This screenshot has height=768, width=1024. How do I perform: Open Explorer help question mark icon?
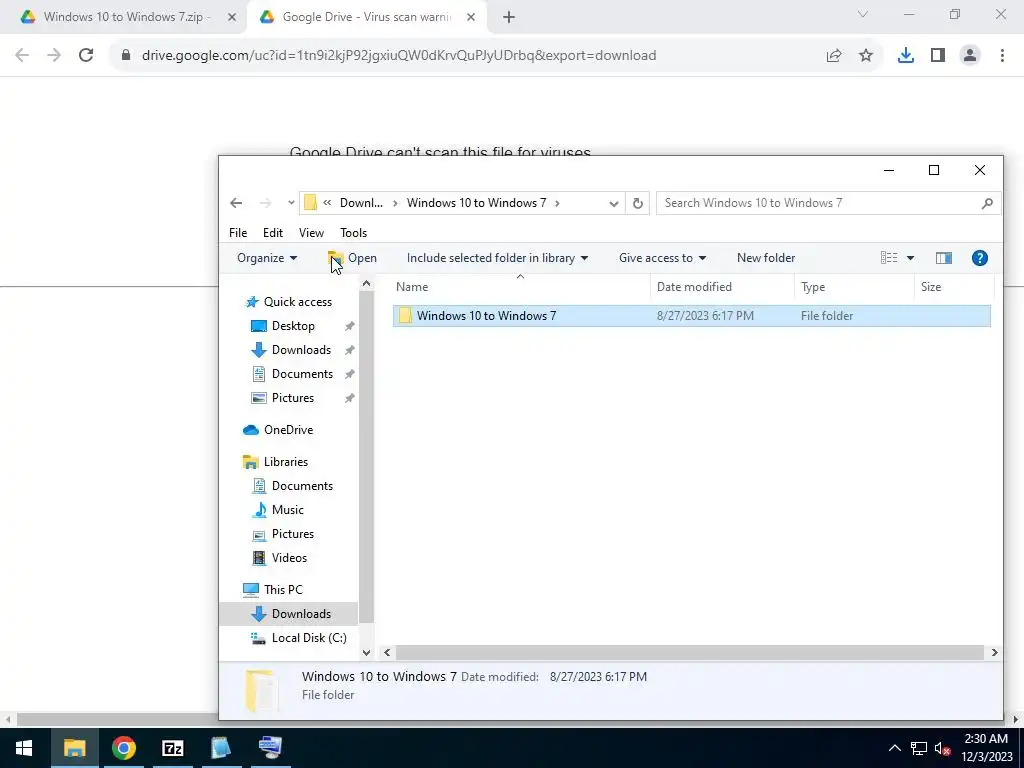click(980, 258)
